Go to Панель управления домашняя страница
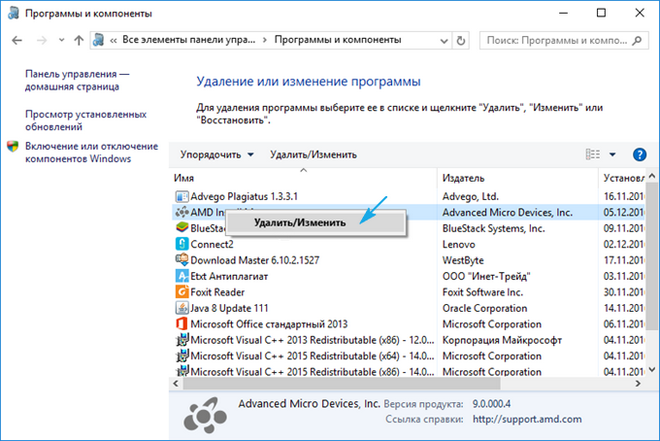660x441 pixels. [x=77, y=81]
